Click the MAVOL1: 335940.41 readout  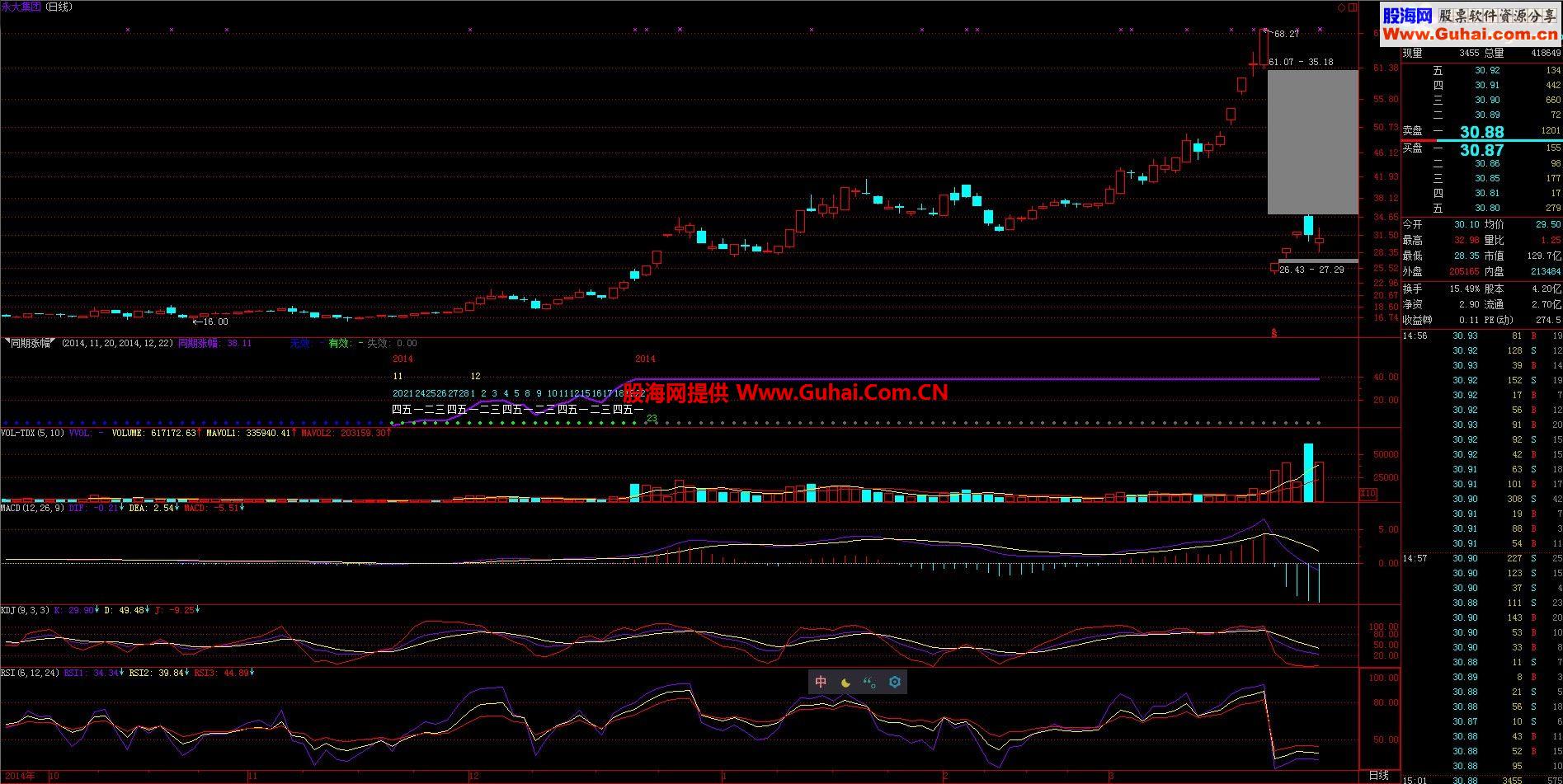[248, 432]
